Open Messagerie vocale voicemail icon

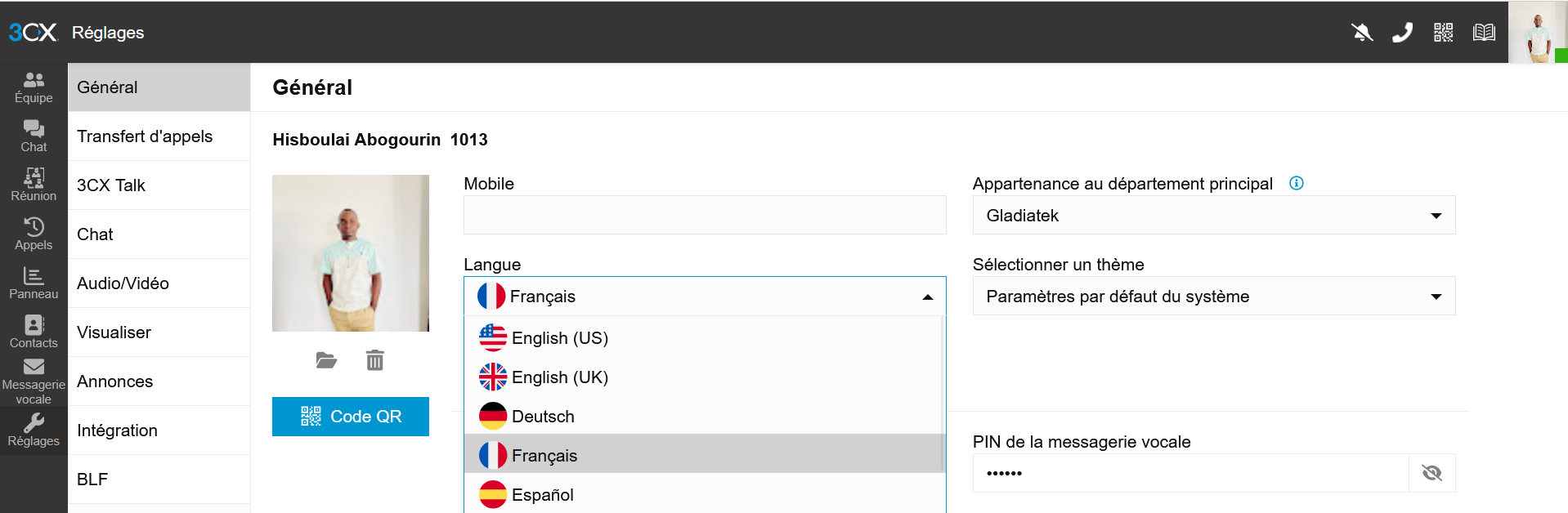pyautogui.click(x=34, y=381)
